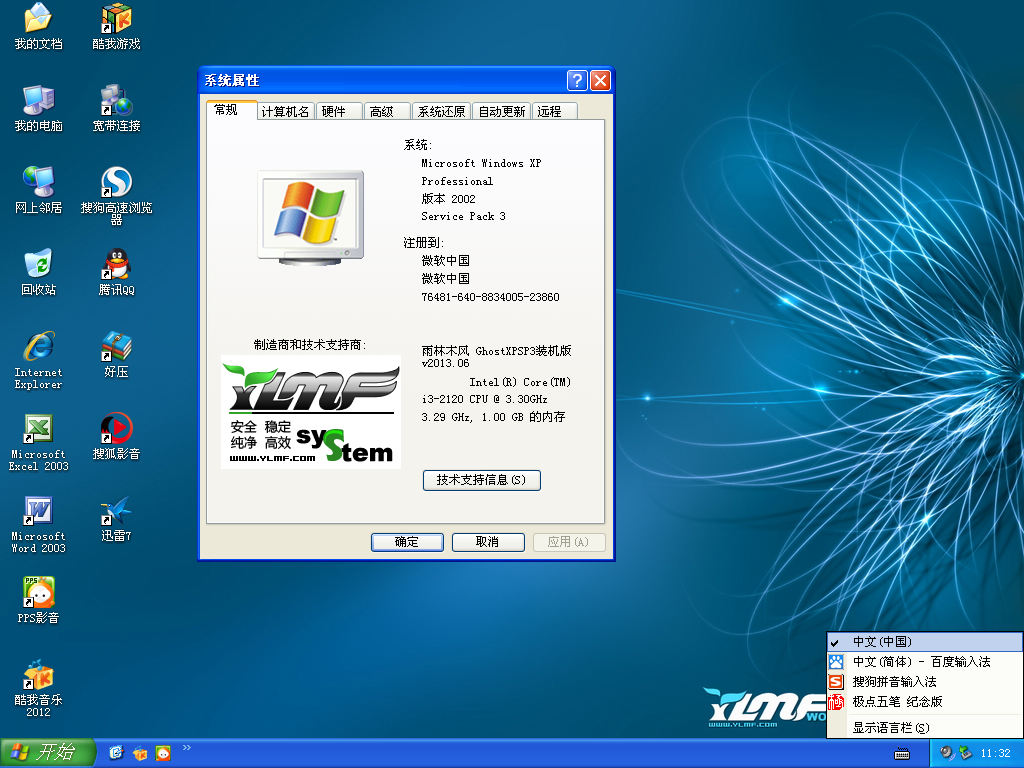Viewport: 1024px width, 768px height.
Task: Click the IE quick launch icon in taskbar
Action: pyautogui.click(x=116, y=753)
